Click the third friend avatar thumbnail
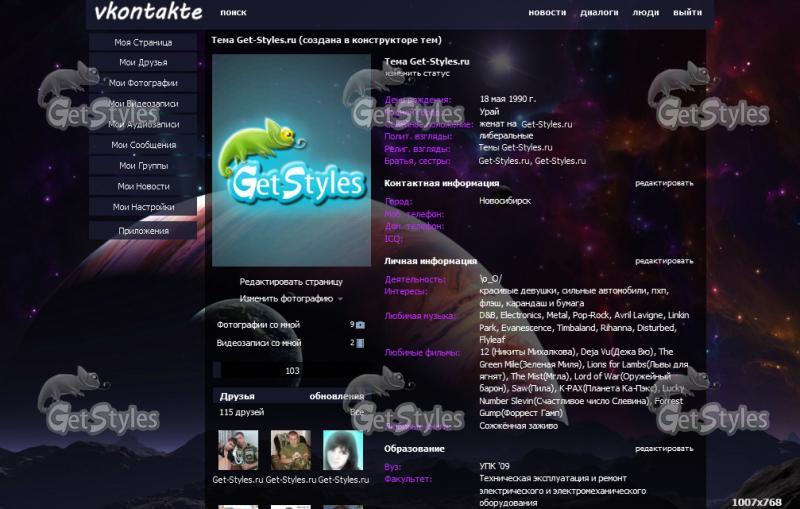The image size is (800, 509). [x=343, y=450]
